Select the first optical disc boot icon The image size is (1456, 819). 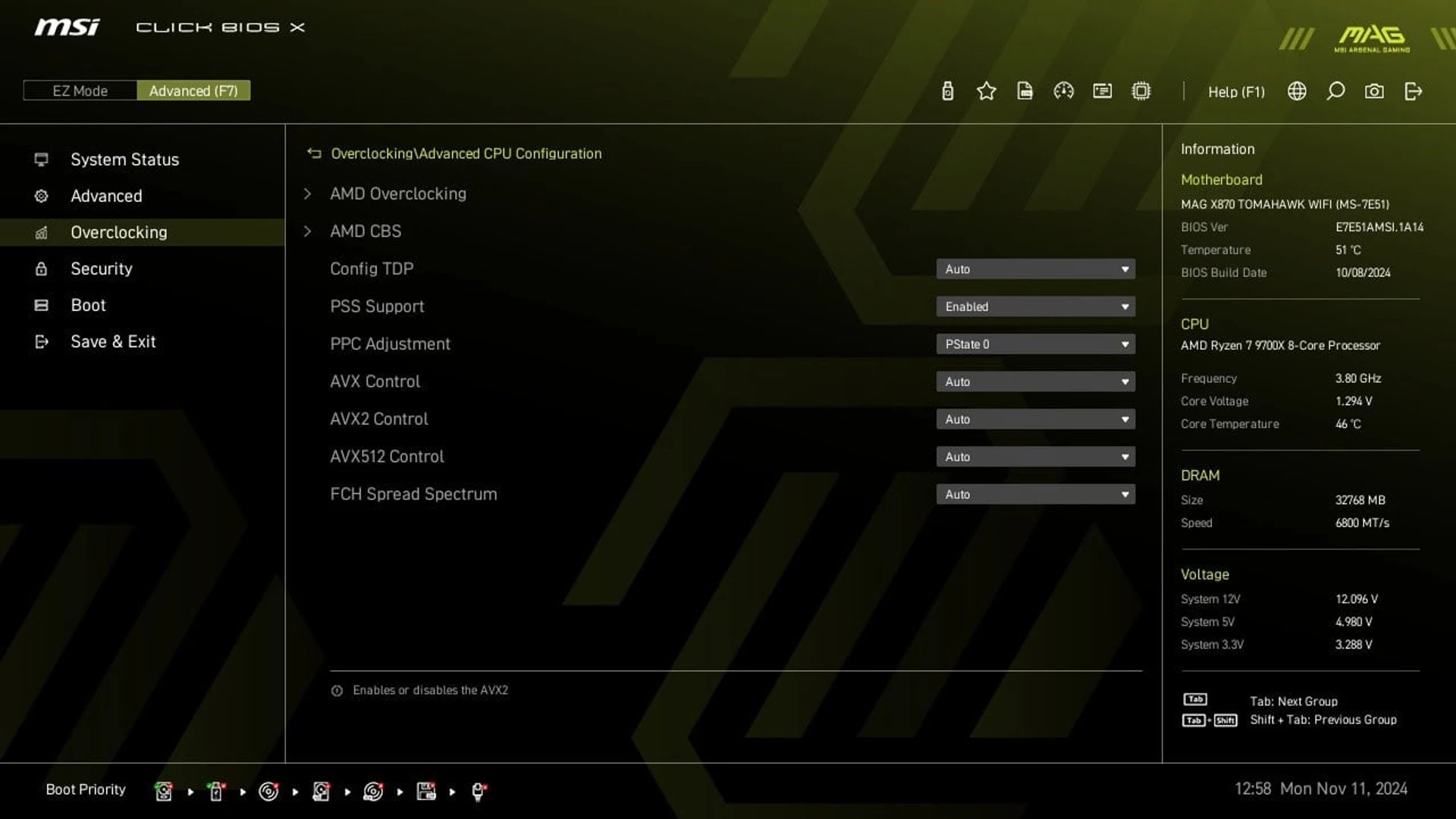pyautogui.click(x=268, y=791)
